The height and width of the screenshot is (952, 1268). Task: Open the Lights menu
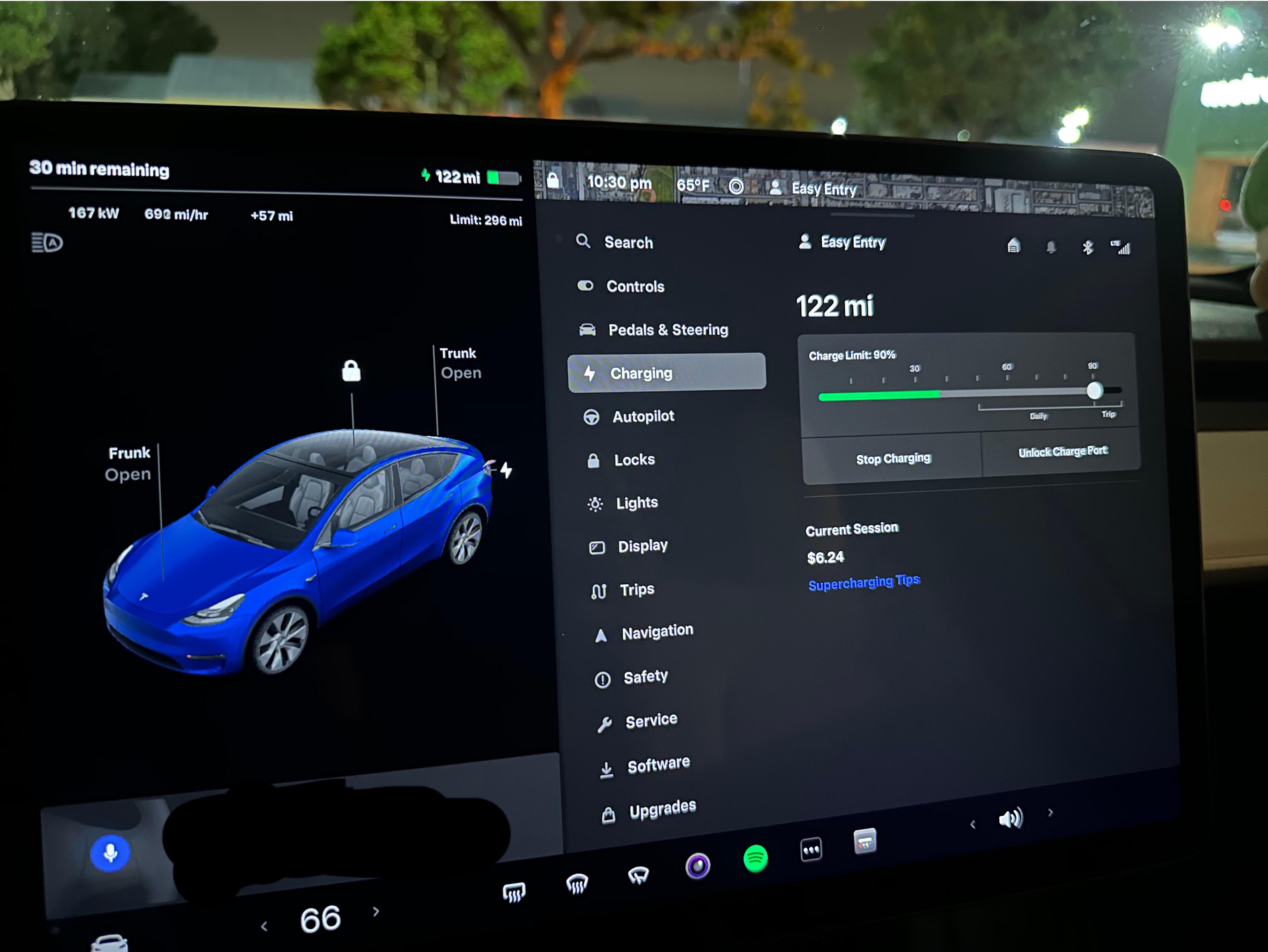[x=624, y=503]
